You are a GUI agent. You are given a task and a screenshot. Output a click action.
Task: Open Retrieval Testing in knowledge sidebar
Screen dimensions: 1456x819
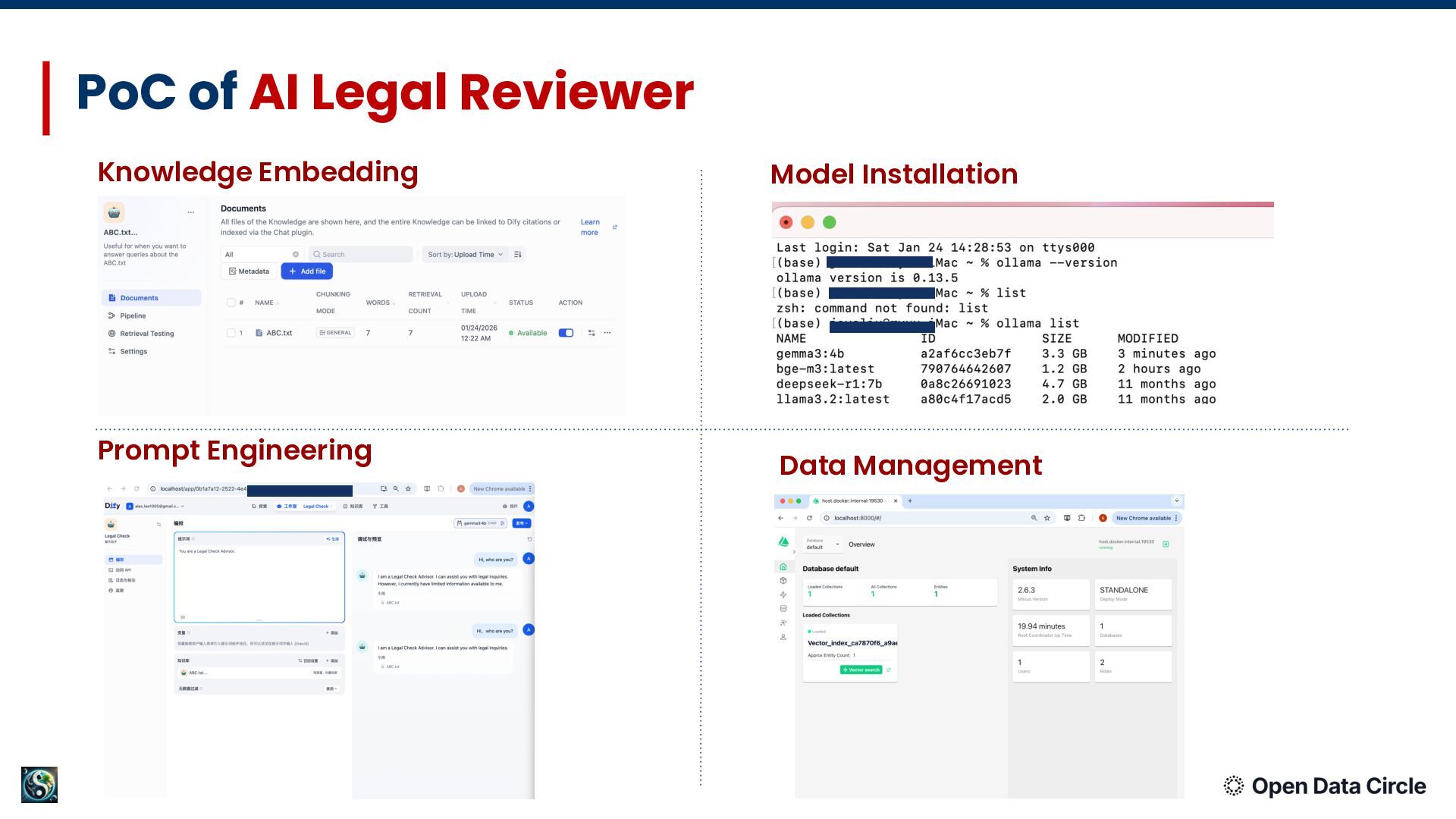[146, 334]
